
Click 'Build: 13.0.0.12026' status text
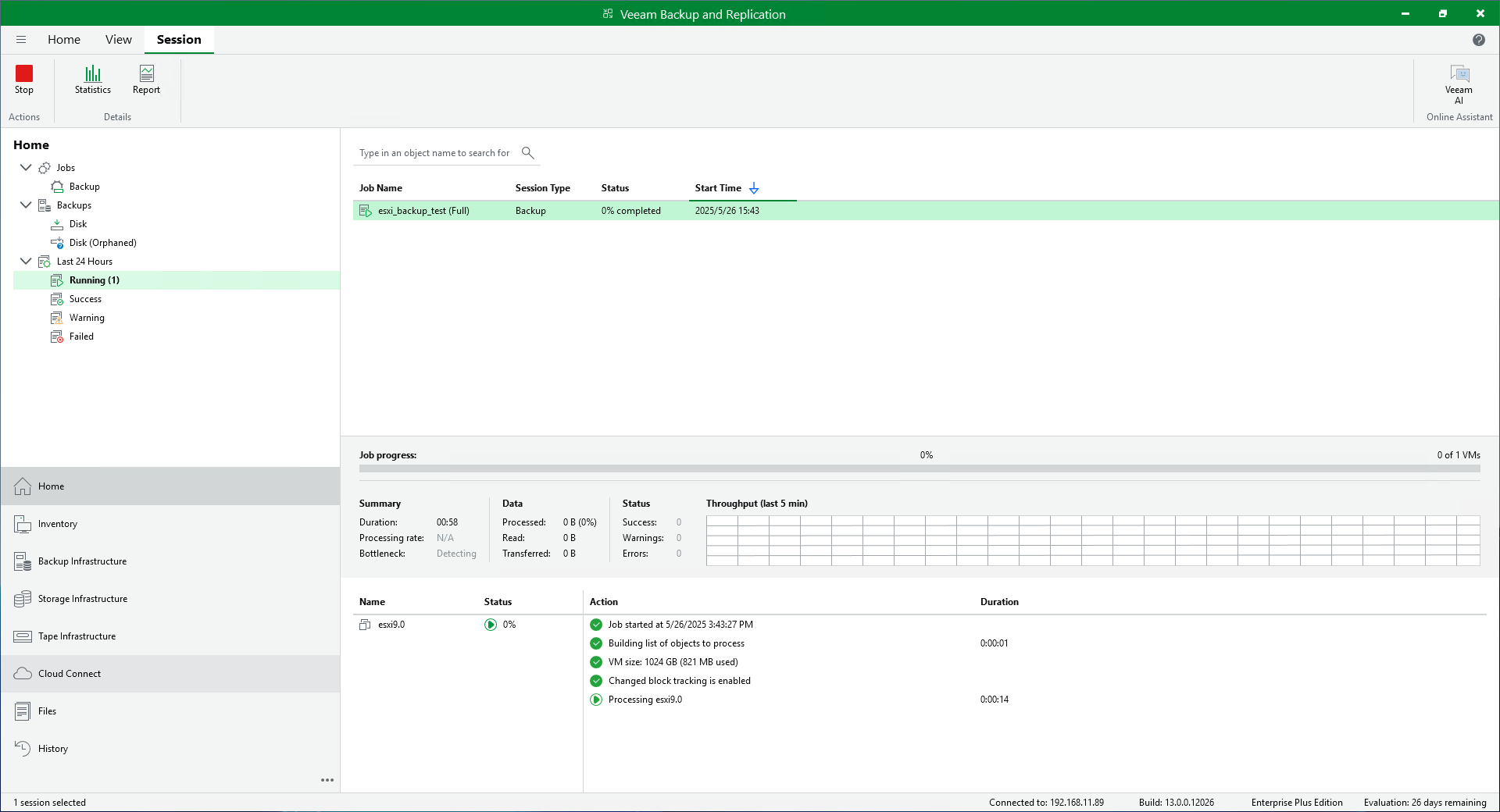1177,803
